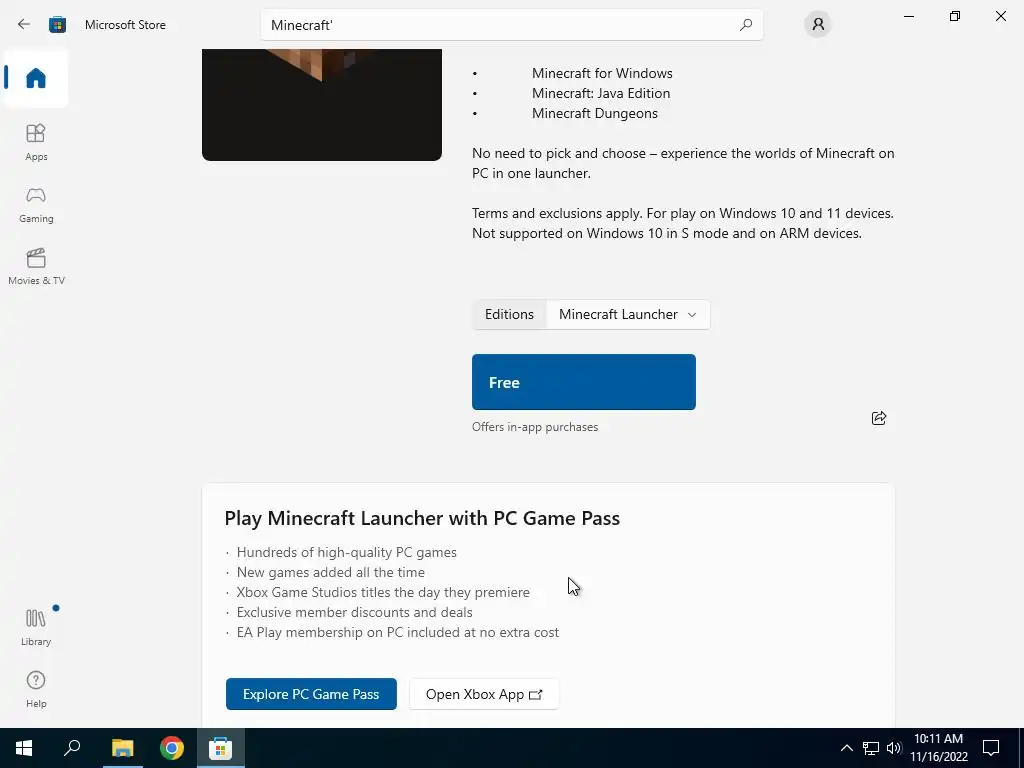
Task: Click 'Terms and exclusions apply' paragraph
Action: (682, 223)
